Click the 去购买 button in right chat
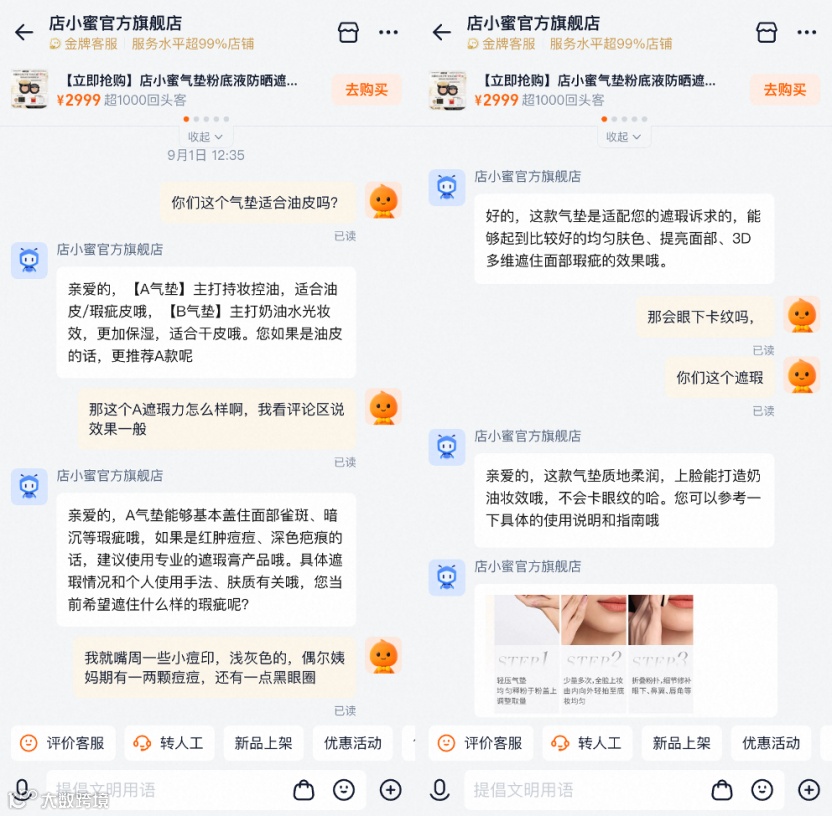Screen dimensions: 832x816 (784, 90)
